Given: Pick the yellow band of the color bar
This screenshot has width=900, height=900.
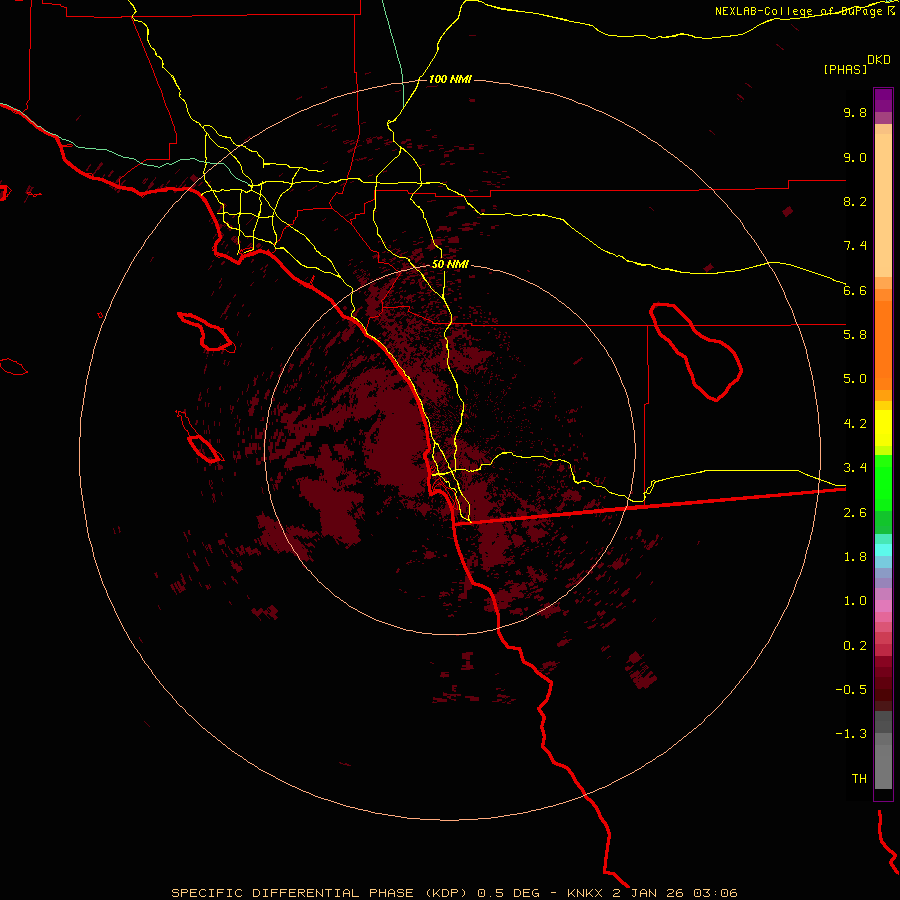Looking at the screenshot, I should tap(883, 428).
